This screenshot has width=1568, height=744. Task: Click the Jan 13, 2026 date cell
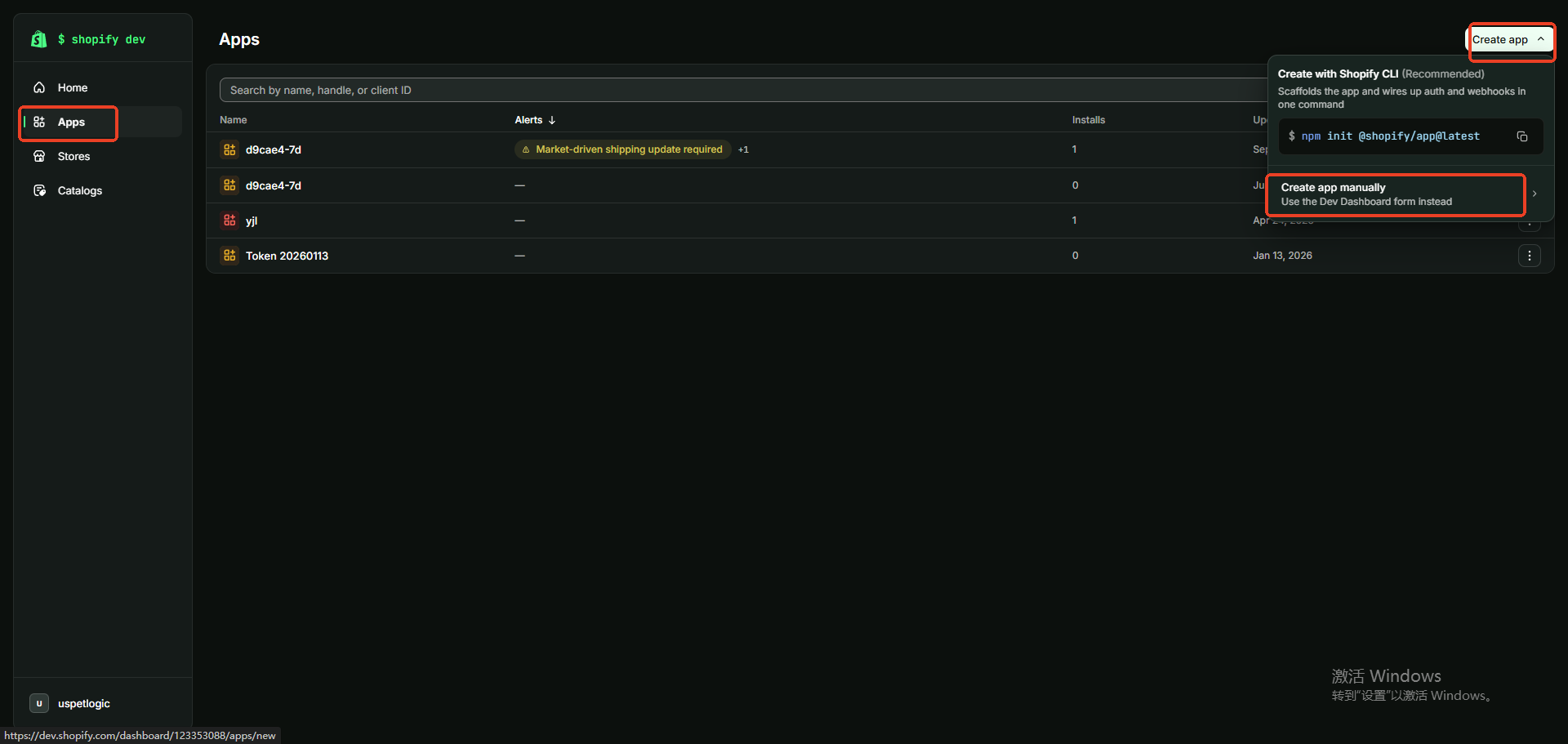click(1282, 256)
